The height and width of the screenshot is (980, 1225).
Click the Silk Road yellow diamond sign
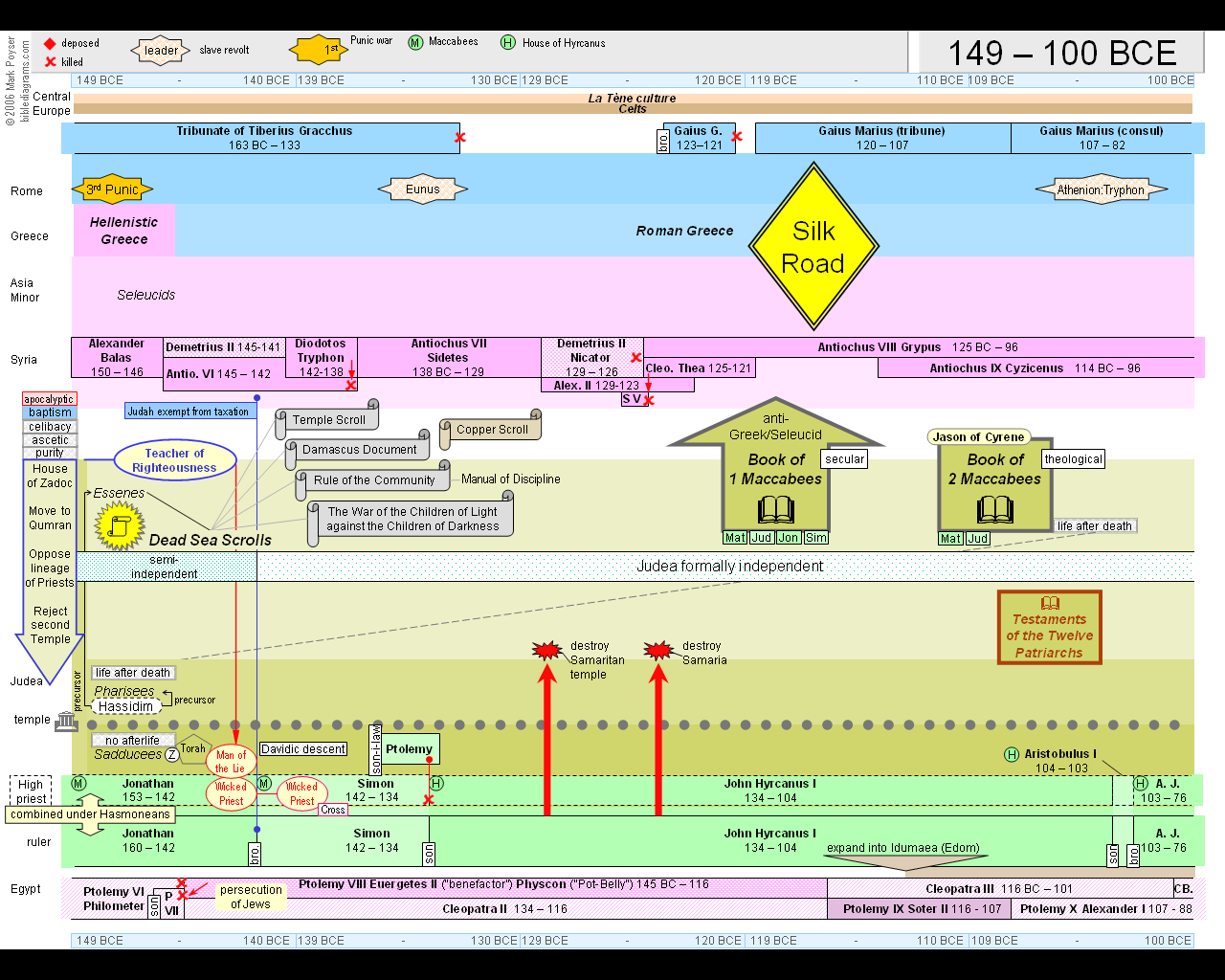click(813, 247)
